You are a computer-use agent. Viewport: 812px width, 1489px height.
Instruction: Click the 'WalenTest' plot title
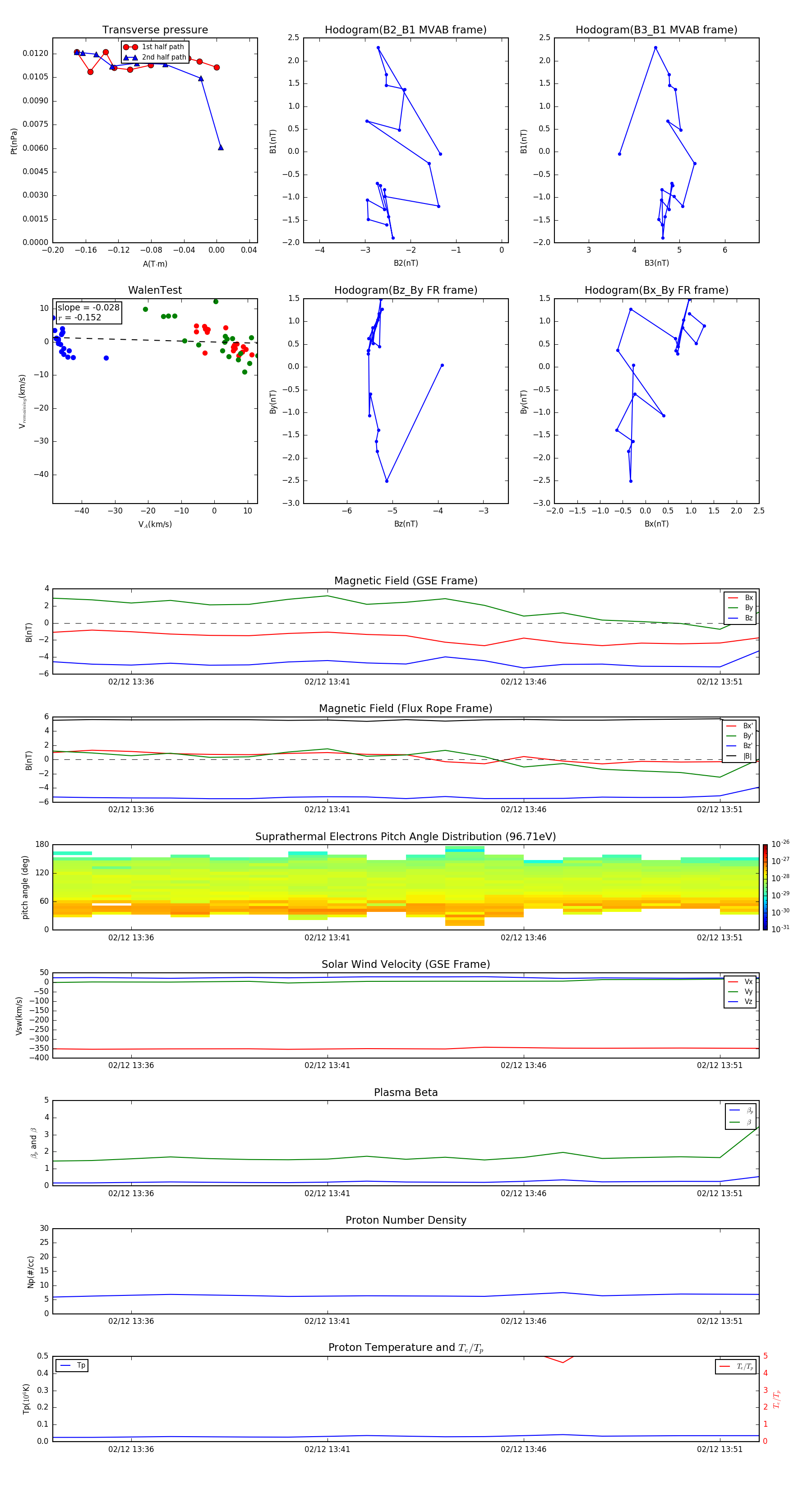click(155, 290)
